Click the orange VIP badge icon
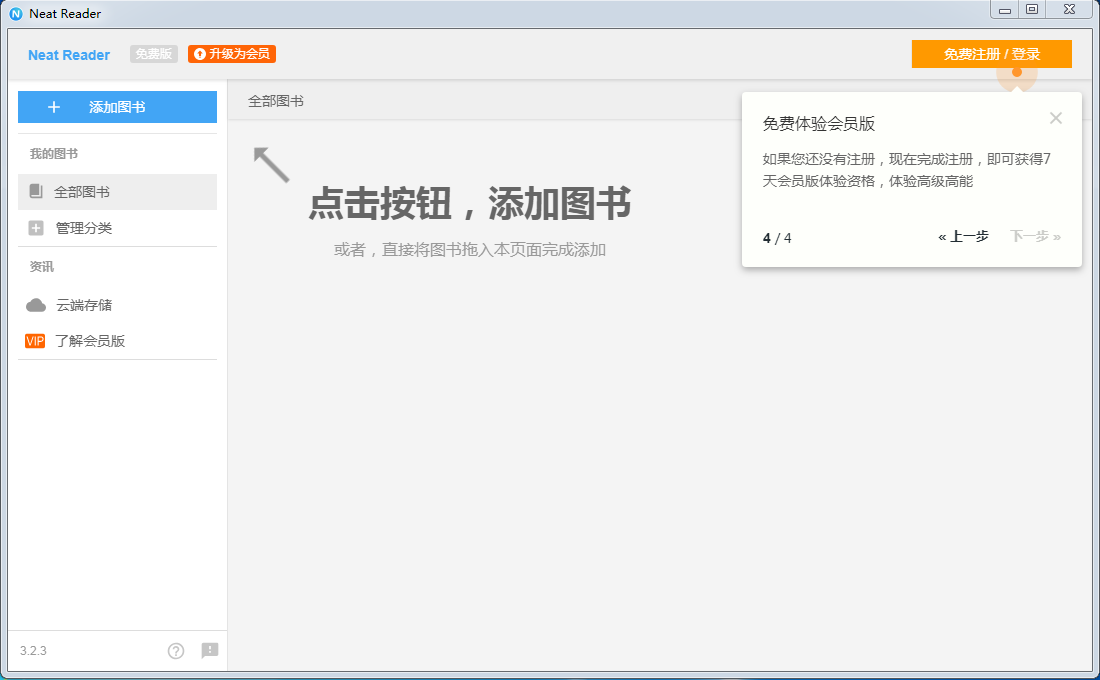 35,341
